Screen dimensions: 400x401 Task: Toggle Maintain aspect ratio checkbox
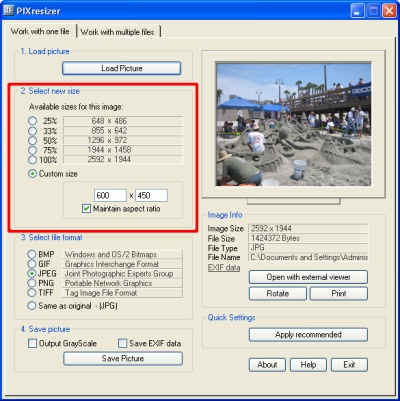(86, 209)
